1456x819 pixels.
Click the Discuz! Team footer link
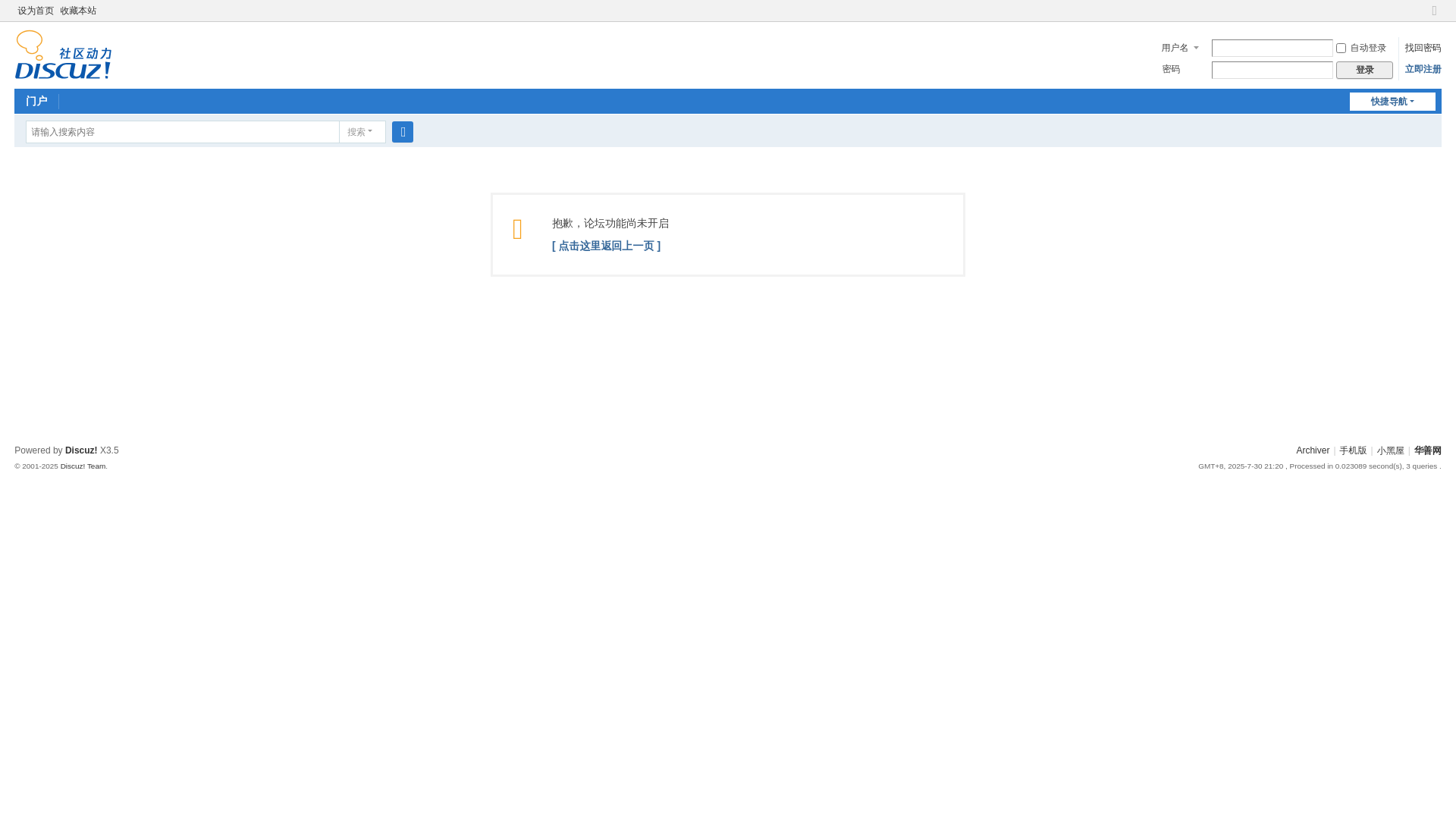pos(83,466)
